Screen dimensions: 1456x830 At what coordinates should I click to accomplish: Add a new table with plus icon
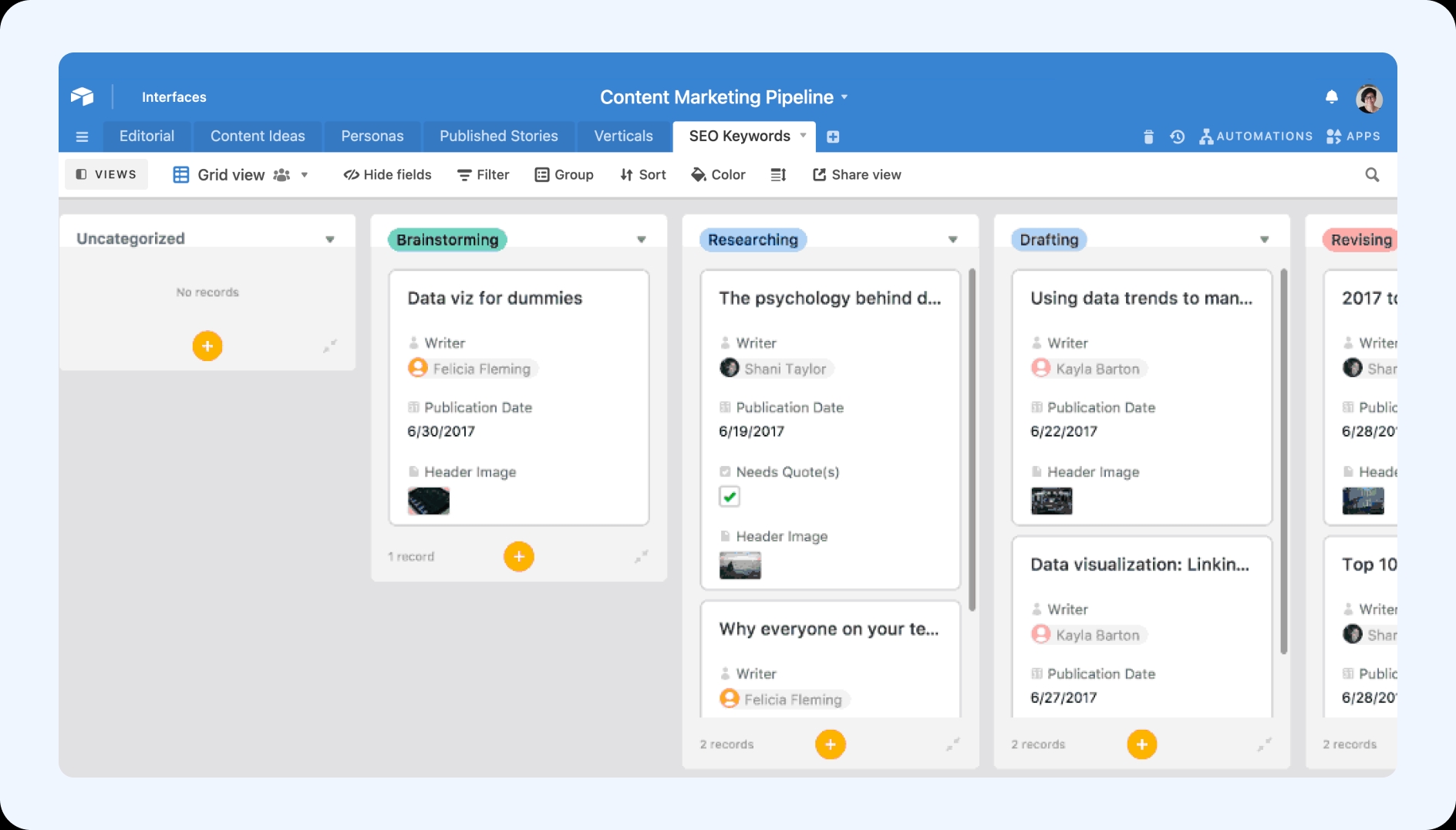click(x=833, y=137)
